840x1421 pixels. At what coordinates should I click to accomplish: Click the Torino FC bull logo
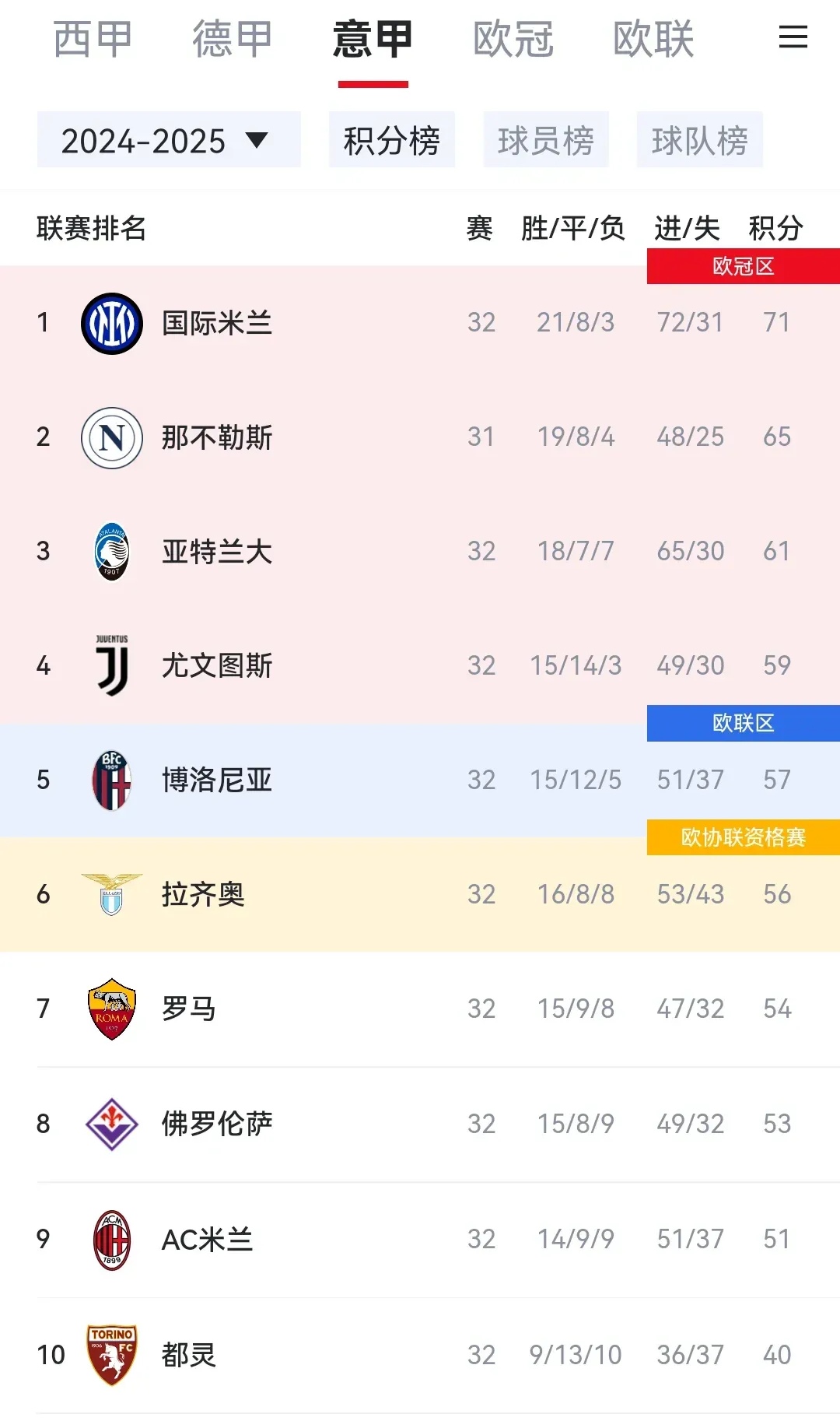[x=111, y=1353]
